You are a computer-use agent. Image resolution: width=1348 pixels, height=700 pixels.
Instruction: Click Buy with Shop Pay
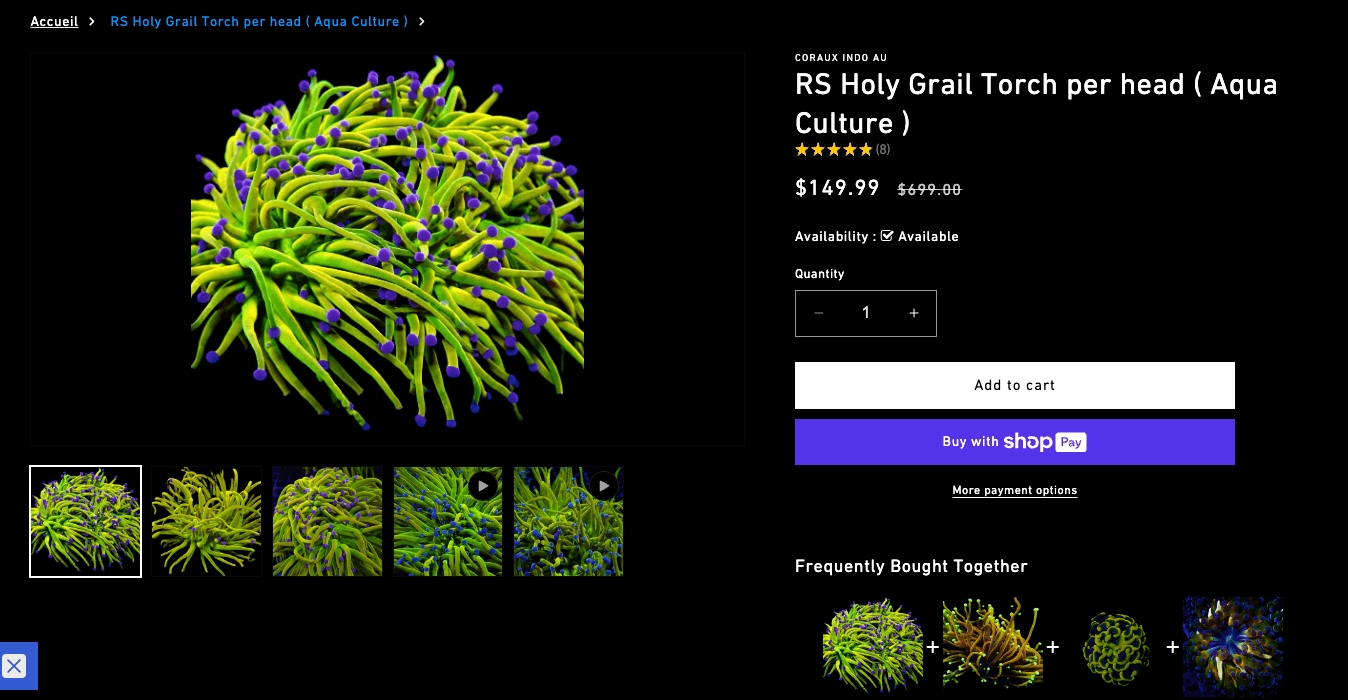click(1014, 441)
